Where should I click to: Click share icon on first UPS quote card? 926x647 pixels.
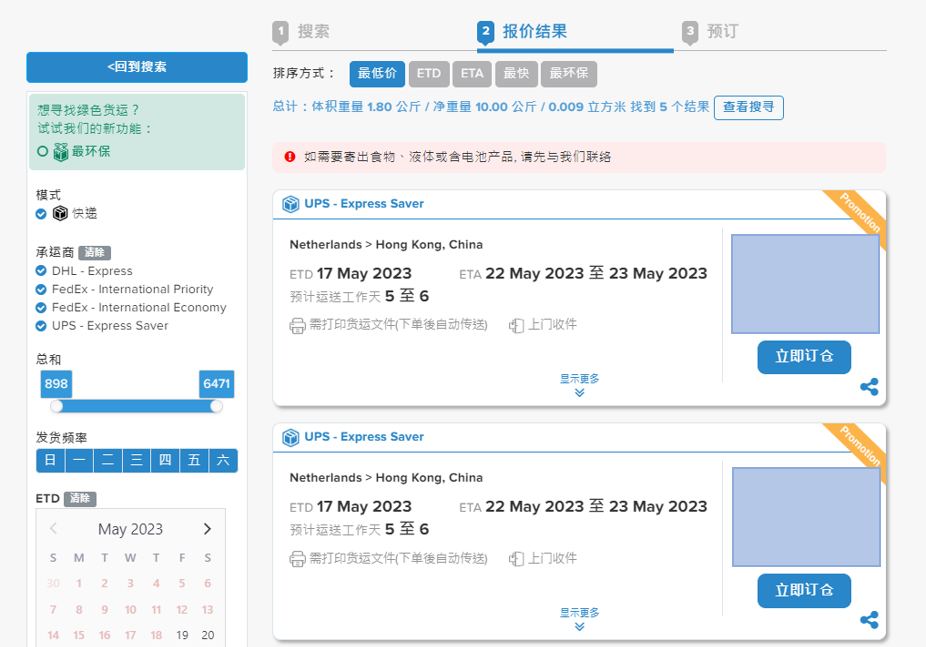click(869, 387)
